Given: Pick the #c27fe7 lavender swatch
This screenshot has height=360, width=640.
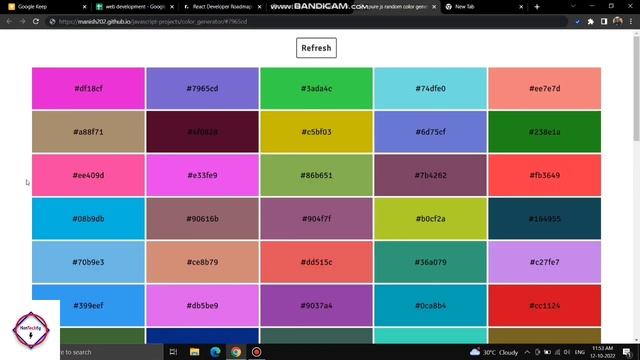Looking at the screenshot, I should 544,262.
